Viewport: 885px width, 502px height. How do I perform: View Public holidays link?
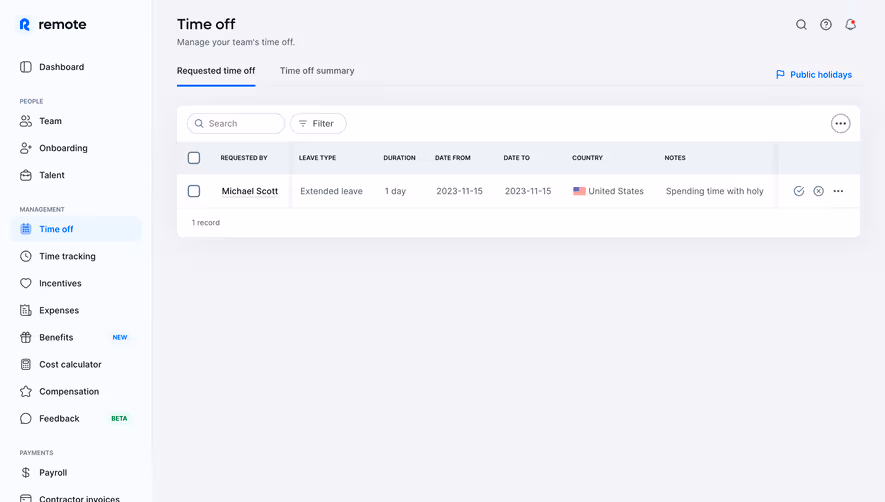[814, 75]
